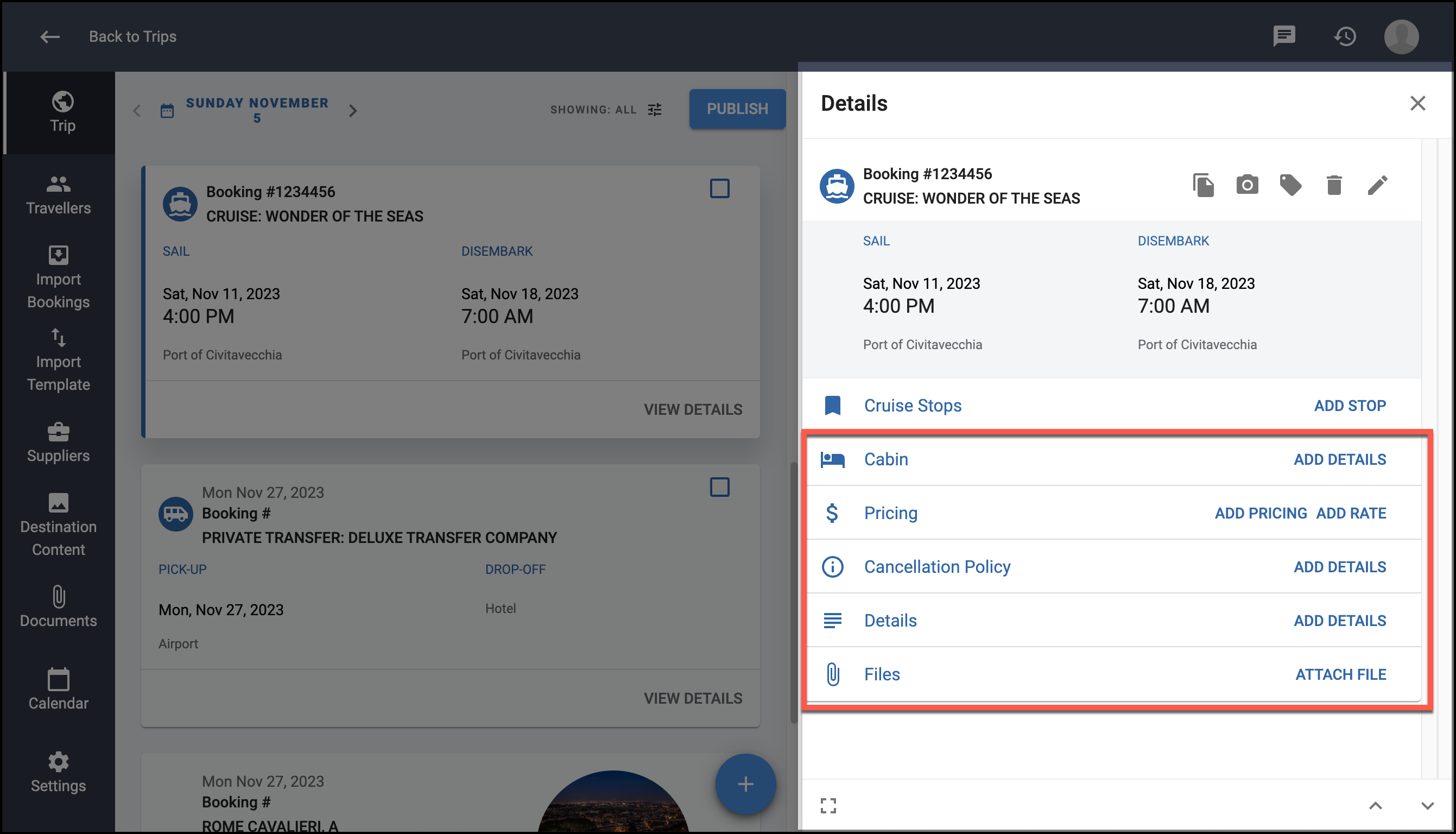Click the cruise ship icon on booking card
Viewport: 1456px width, 834px height.
point(180,204)
